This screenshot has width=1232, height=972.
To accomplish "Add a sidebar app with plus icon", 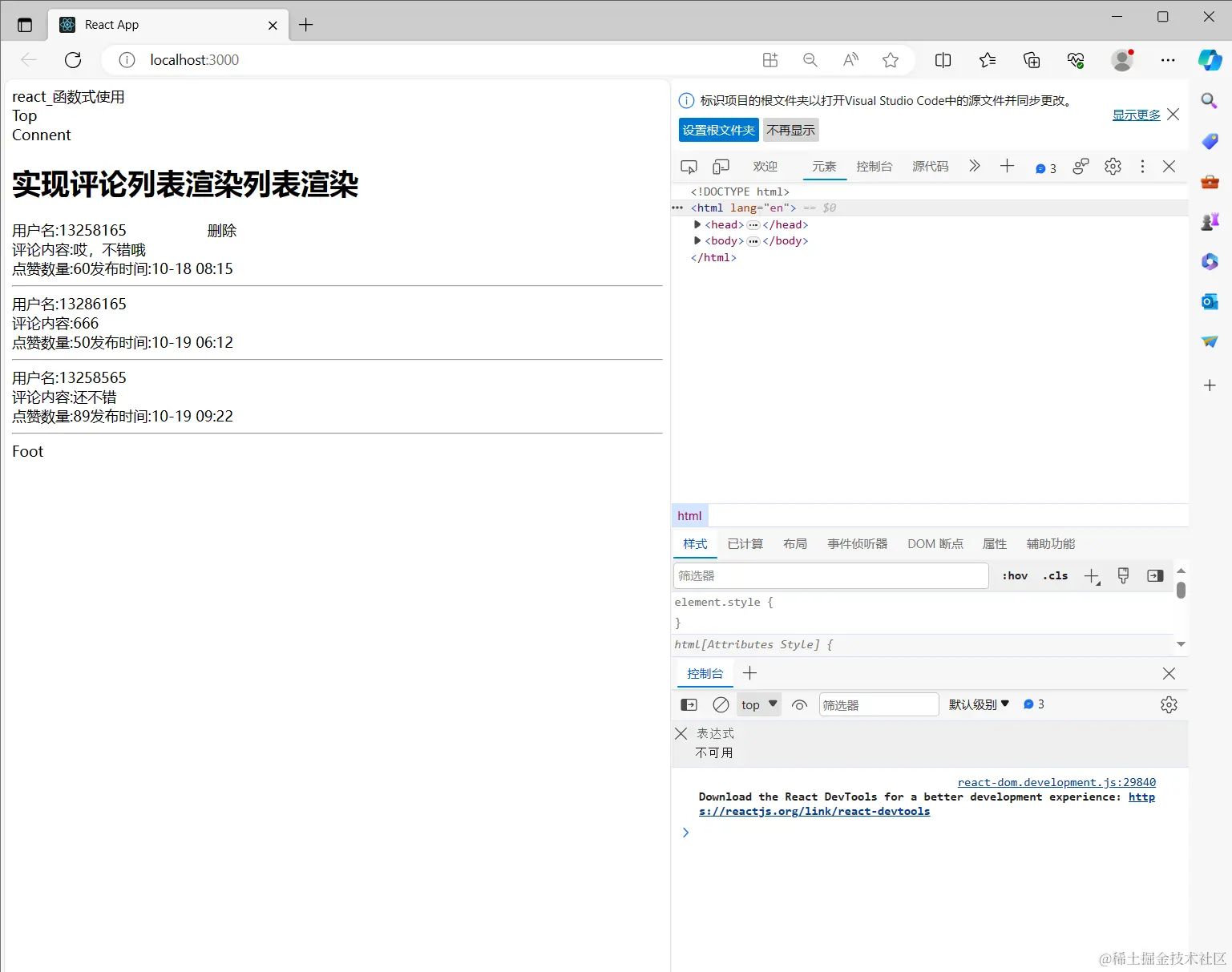I will click(x=1210, y=385).
